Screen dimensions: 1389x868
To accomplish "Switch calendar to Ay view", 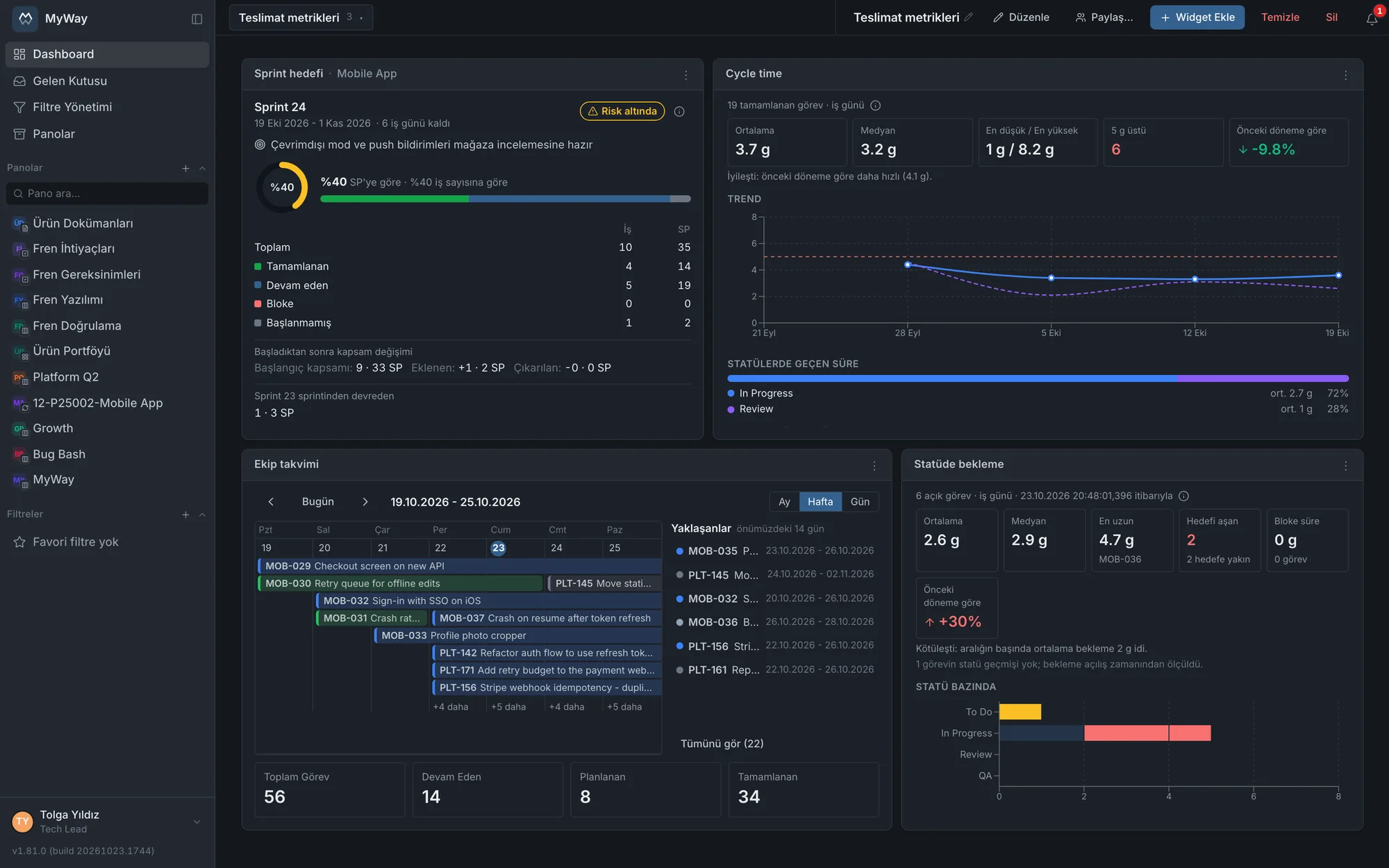I will pyautogui.click(x=784, y=502).
